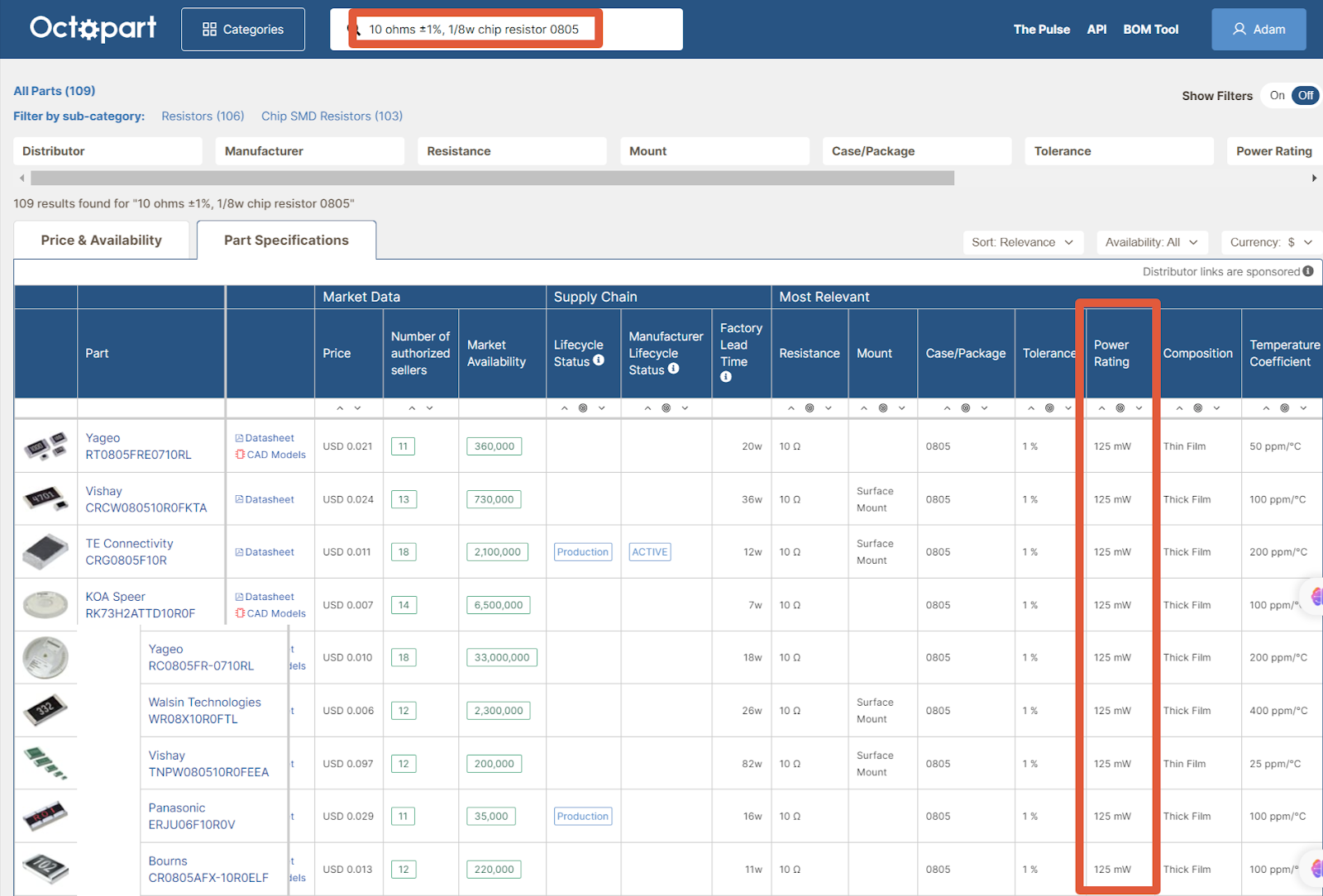This screenshot has width=1323, height=896.
Task: Click the Lifecycle Status column circle filter icon
Action: pyautogui.click(x=583, y=408)
